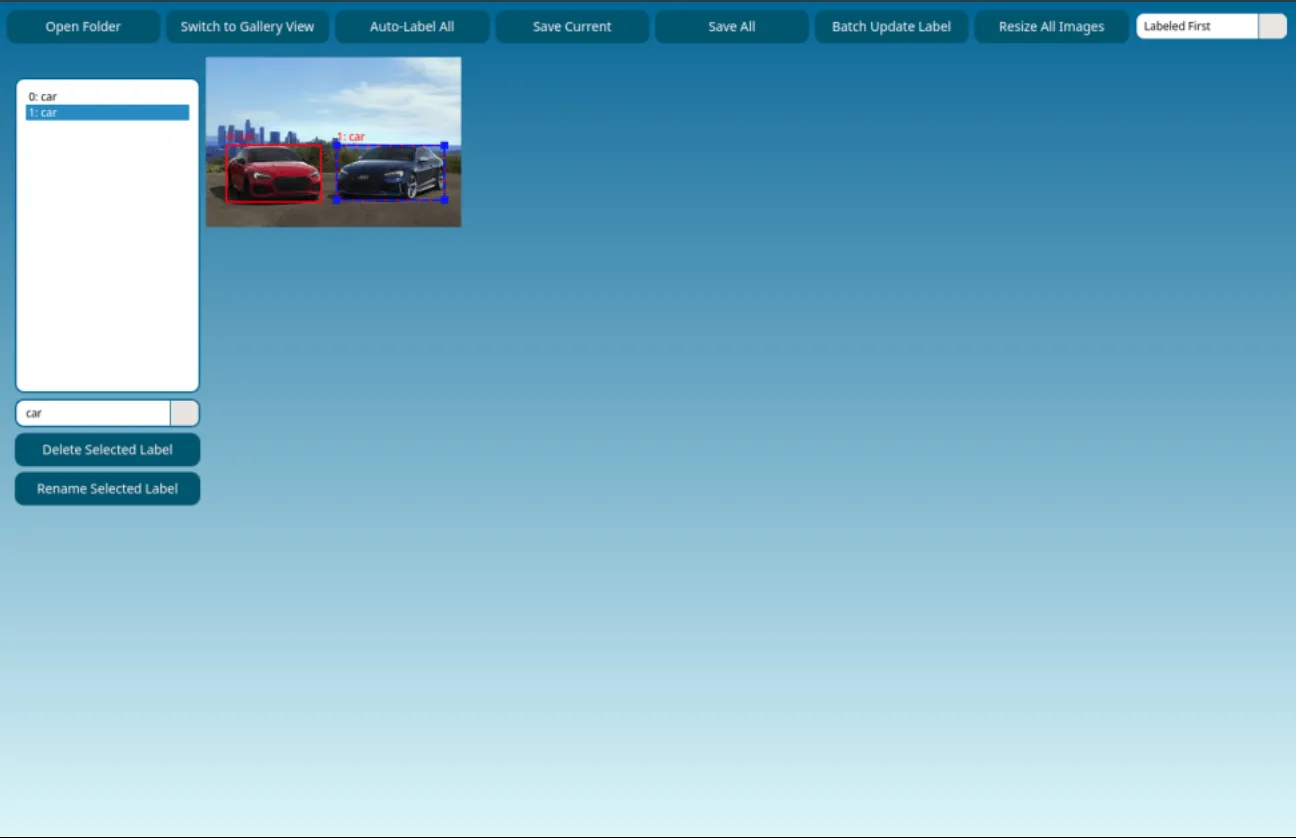Switch to Gallery View

pos(247,27)
